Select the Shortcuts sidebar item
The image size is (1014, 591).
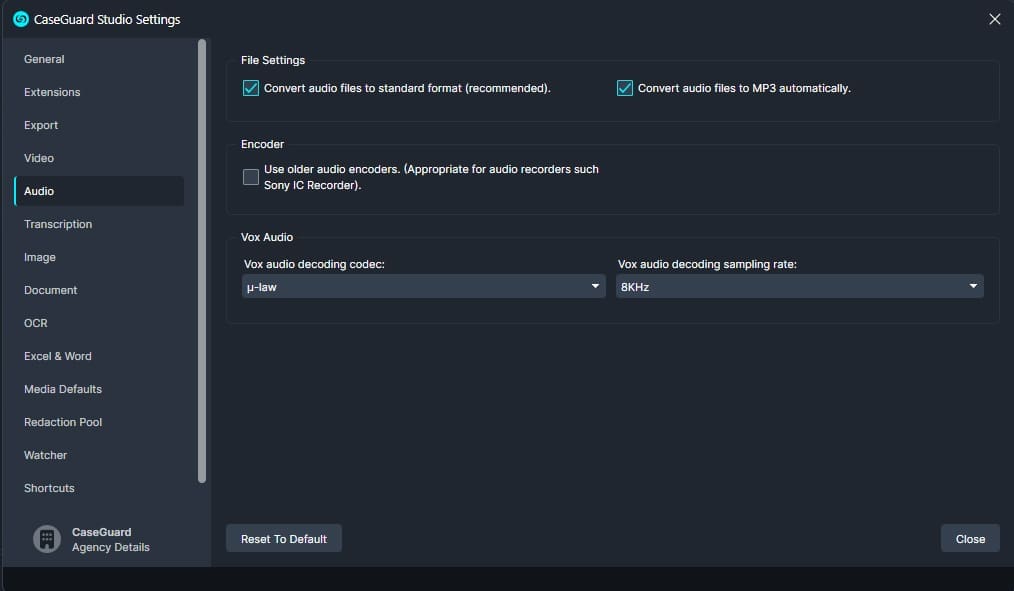(49, 488)
